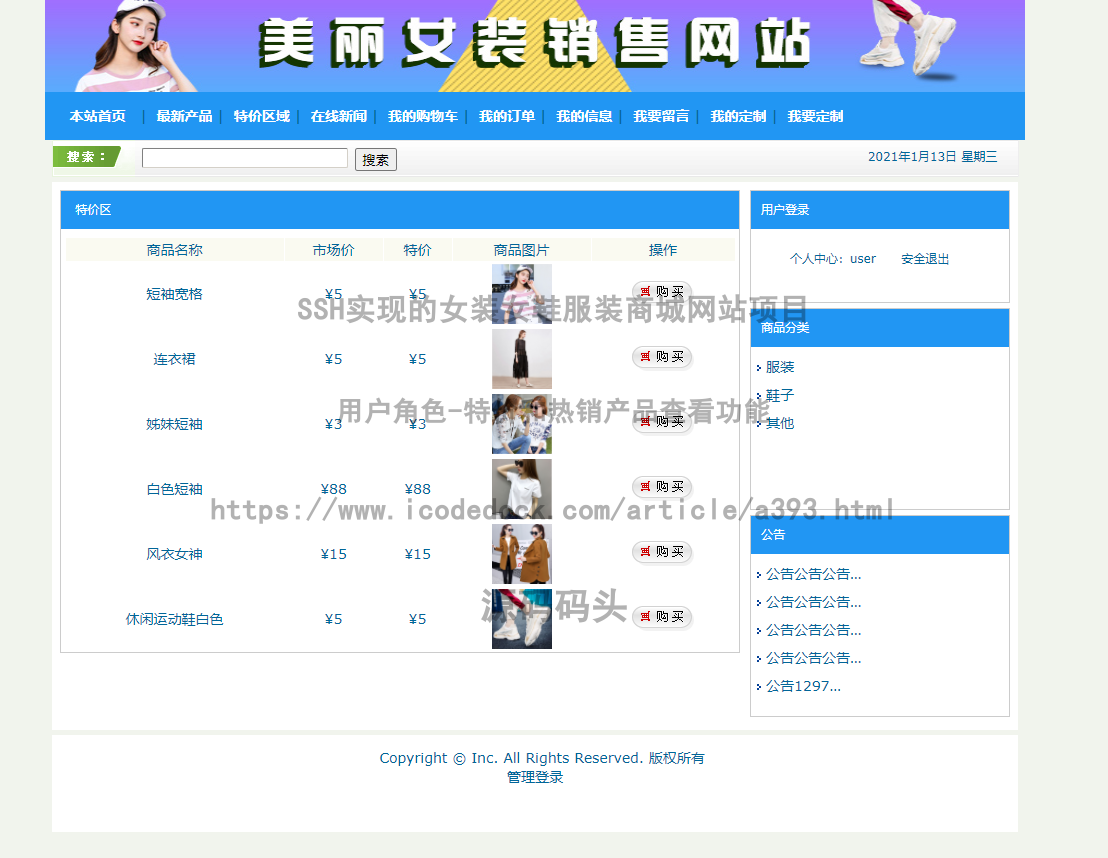Viewport: 1108px width, 858px height.
Task: Click 购买 beside 休闲运动鞋白色
Action: pos(661,617)
